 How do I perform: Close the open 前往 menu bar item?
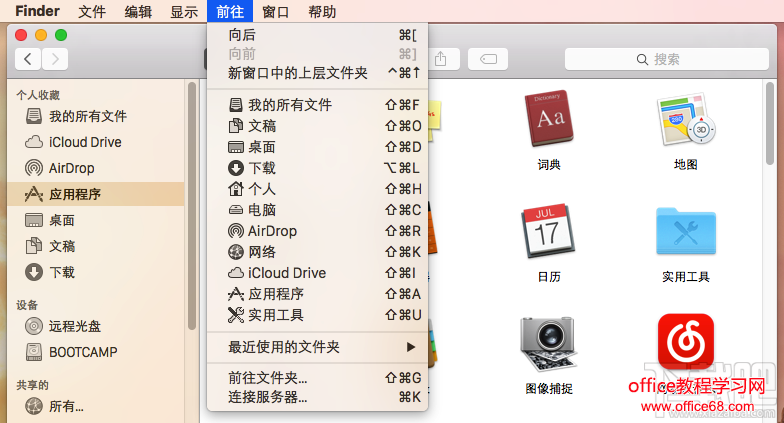pyautogui.click(x=230, y=11)
